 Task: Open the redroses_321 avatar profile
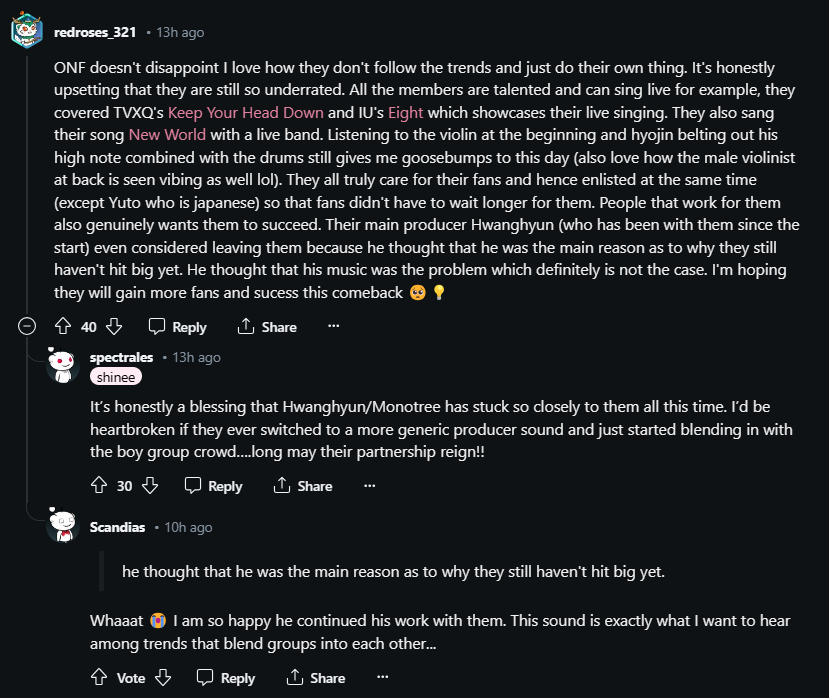click(26, 32)
